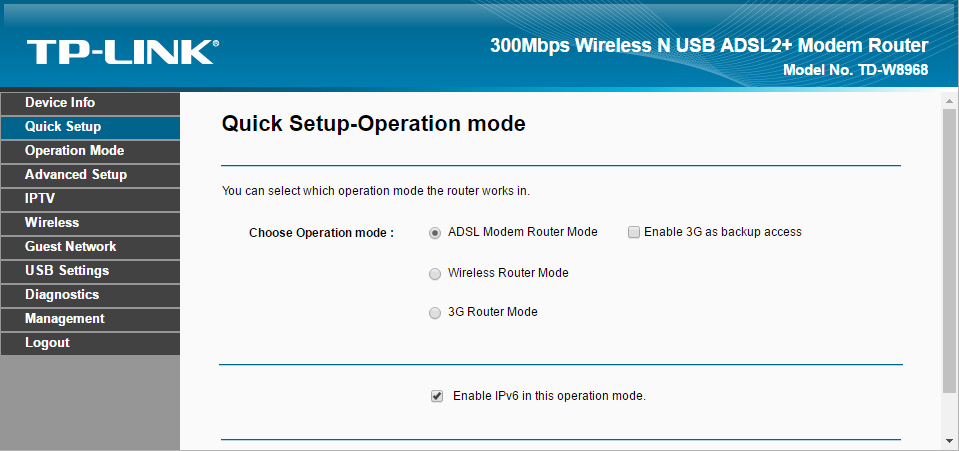The width and height of the screenshot is (959, 451).
Task: Click the scrollbar up arrow
Action: coord(949,100)
